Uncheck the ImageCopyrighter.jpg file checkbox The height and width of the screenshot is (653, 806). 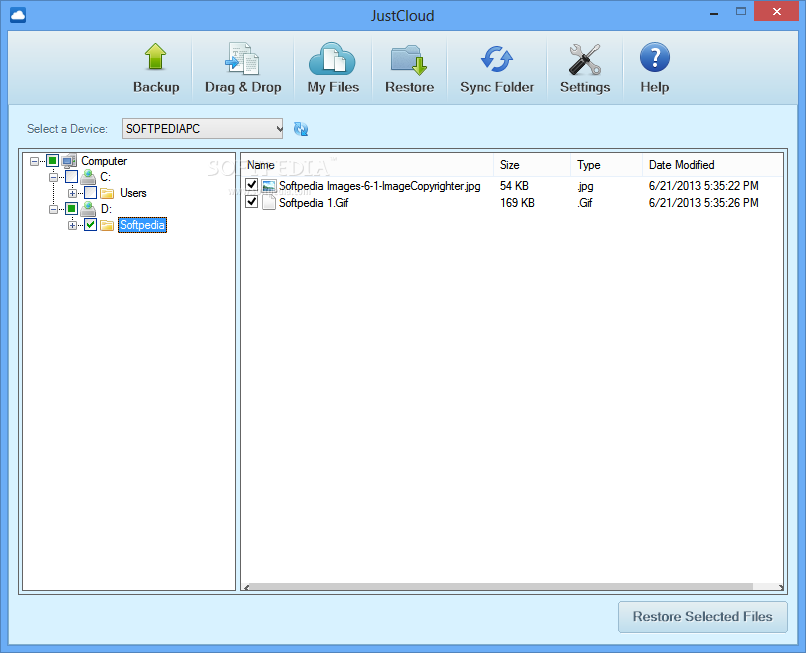(x=251, y=185)
